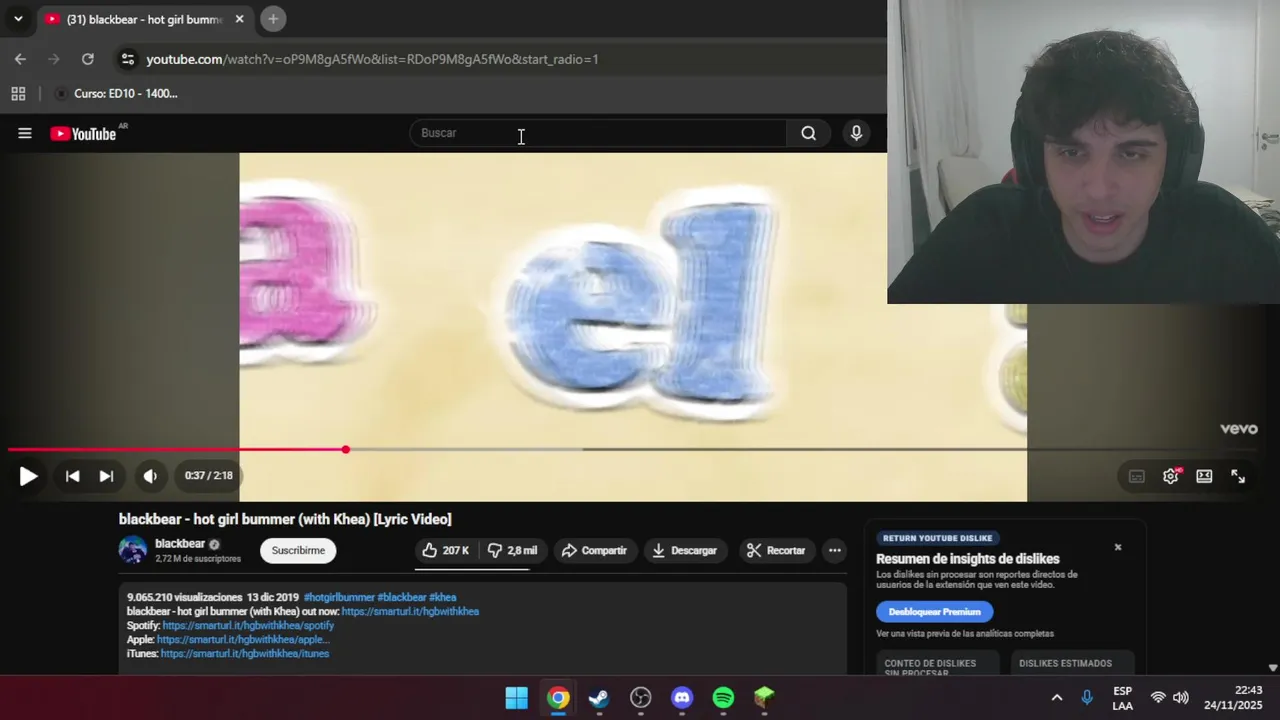Click the Descargar download button
The image size is (1280, 720).
pyautogui.click(x=684, y=550)
